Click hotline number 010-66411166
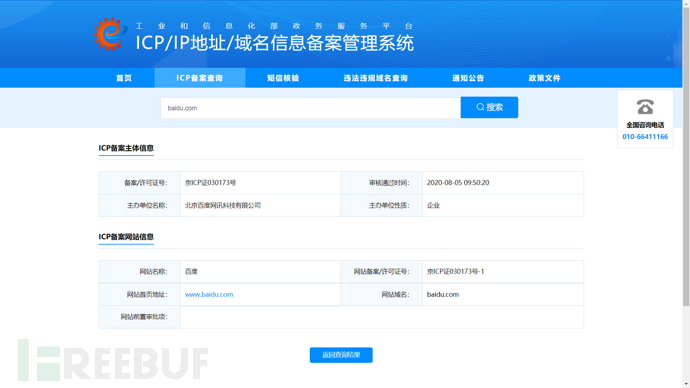The image size is (690, 388). (645, 136)
